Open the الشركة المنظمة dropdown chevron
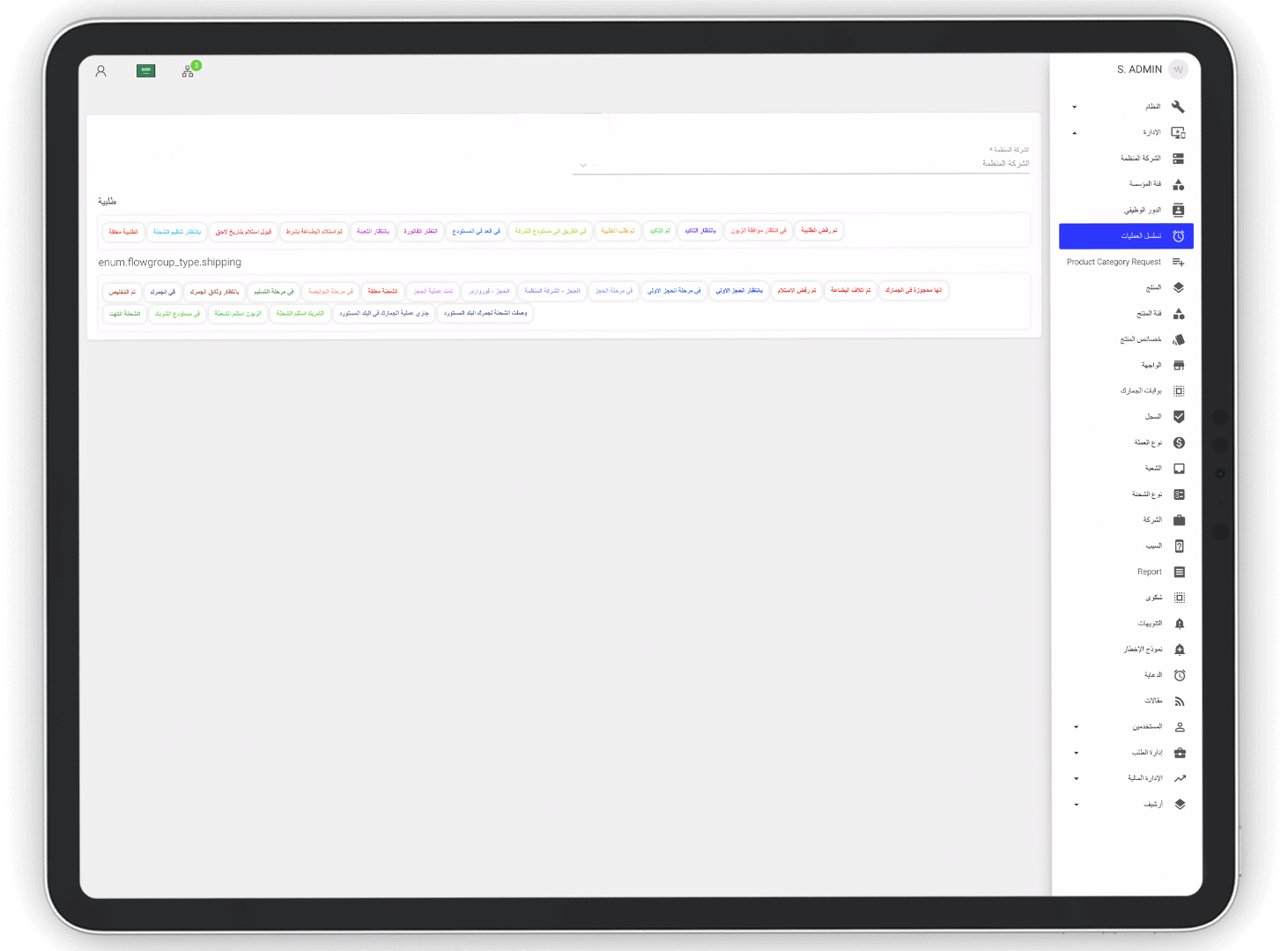 [x=582, y=165]
